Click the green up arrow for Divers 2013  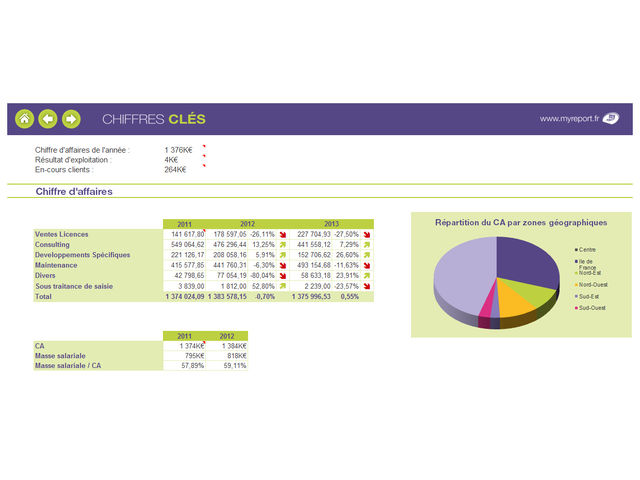click(x=367, y=276)
